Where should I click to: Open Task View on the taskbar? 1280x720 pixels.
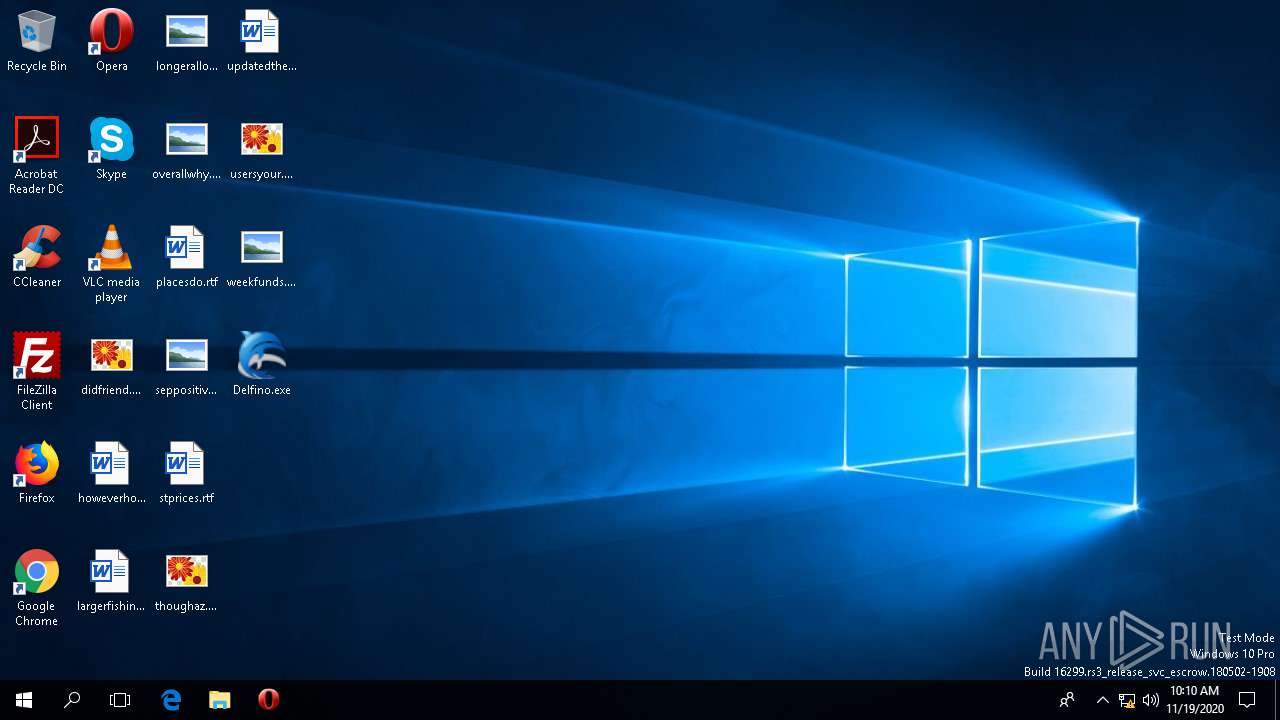120,700
